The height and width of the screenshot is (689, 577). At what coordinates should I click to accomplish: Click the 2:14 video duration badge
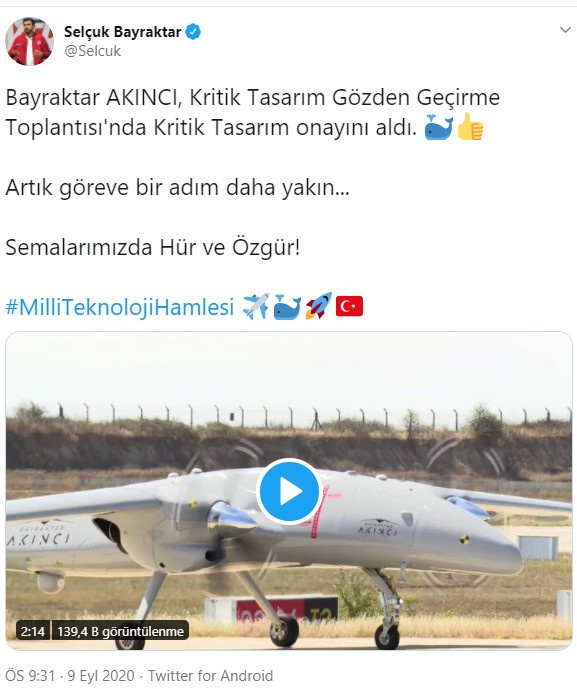coord(33,631)
